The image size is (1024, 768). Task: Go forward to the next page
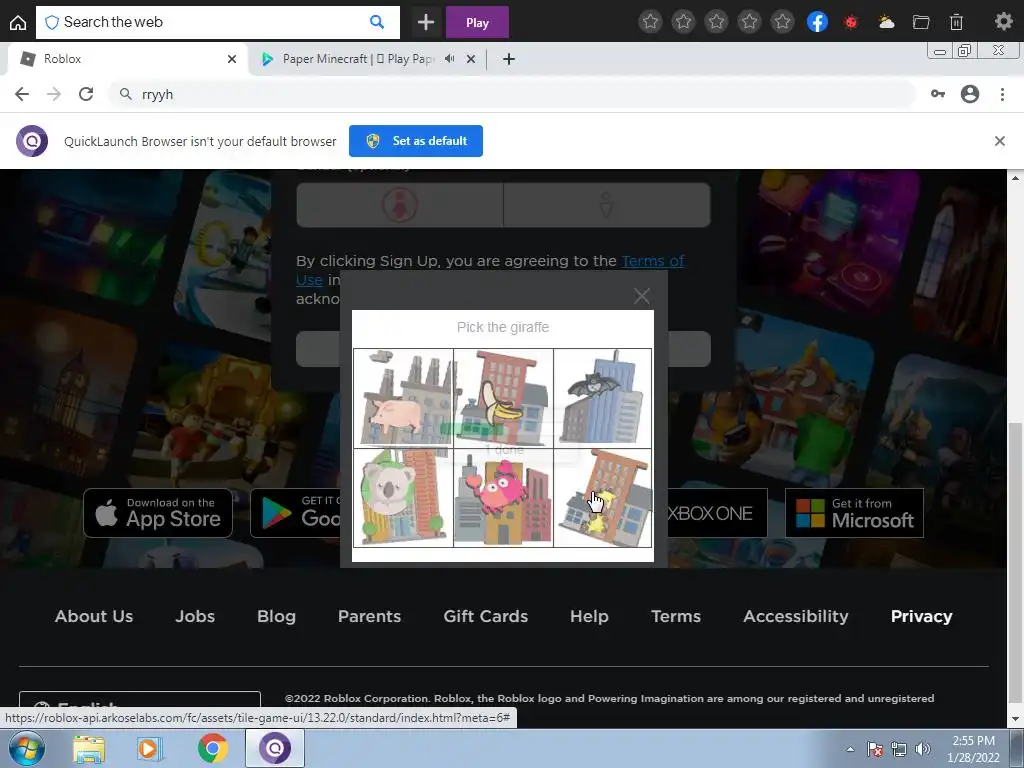(x=54, y=94)
